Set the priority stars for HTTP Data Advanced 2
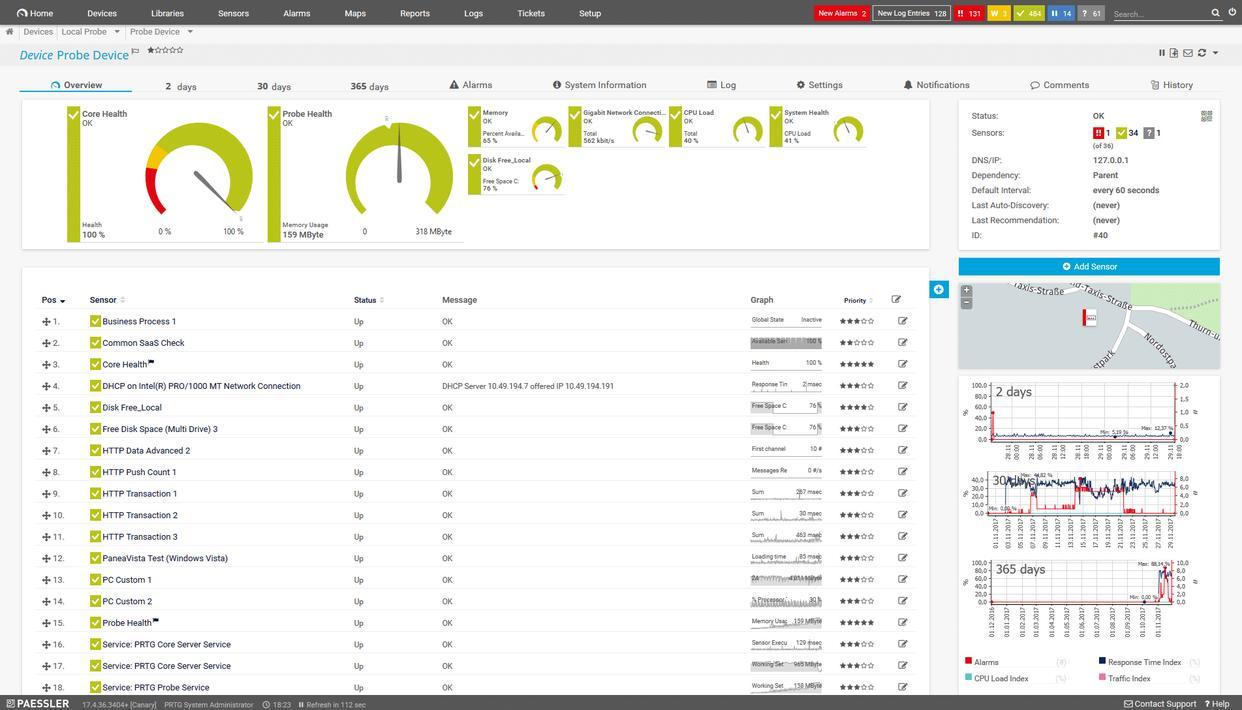The height and width of the screenshot is (710, 1242). (x=857, y=450)
